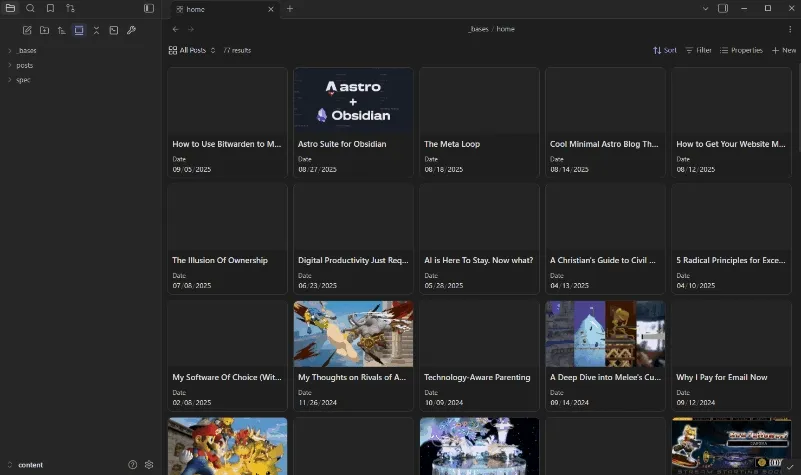The width and height of the screenshot is (801, 475).
Task: Create a new folder in the file explorer
Action: [44, 30]
